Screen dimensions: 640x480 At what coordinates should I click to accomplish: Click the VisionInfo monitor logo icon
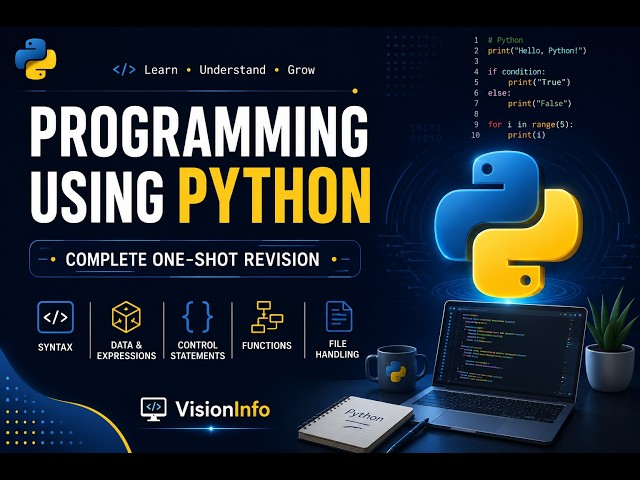coord(153,409)
